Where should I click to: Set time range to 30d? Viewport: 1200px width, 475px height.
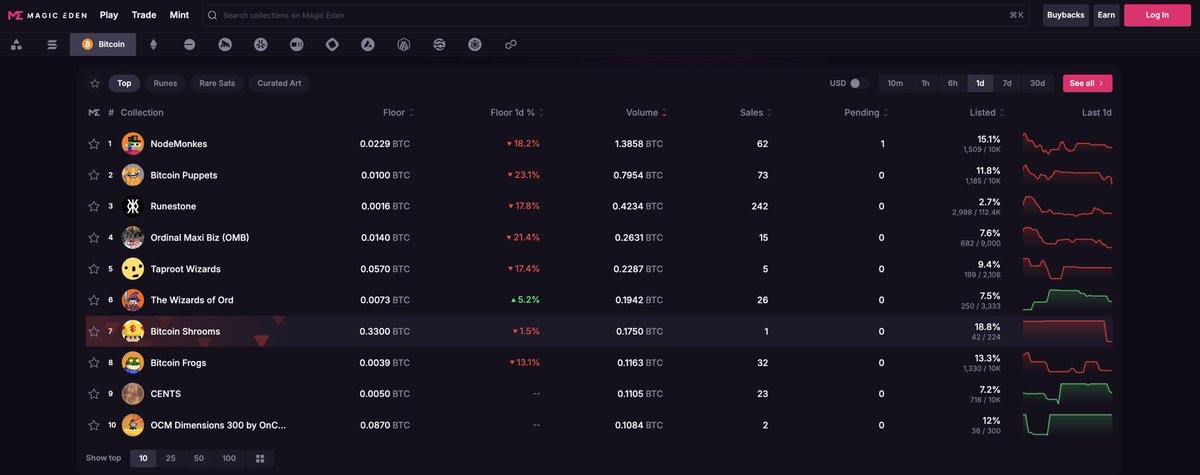click(1037, 83)
